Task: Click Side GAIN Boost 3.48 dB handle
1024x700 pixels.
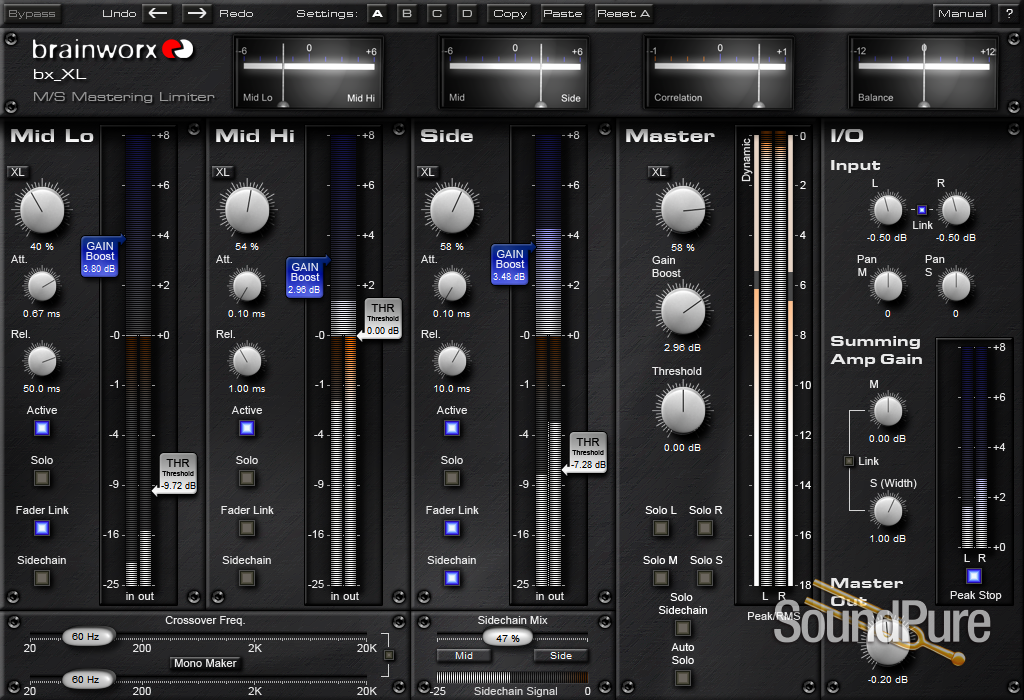Action: [x=510, y=264]
